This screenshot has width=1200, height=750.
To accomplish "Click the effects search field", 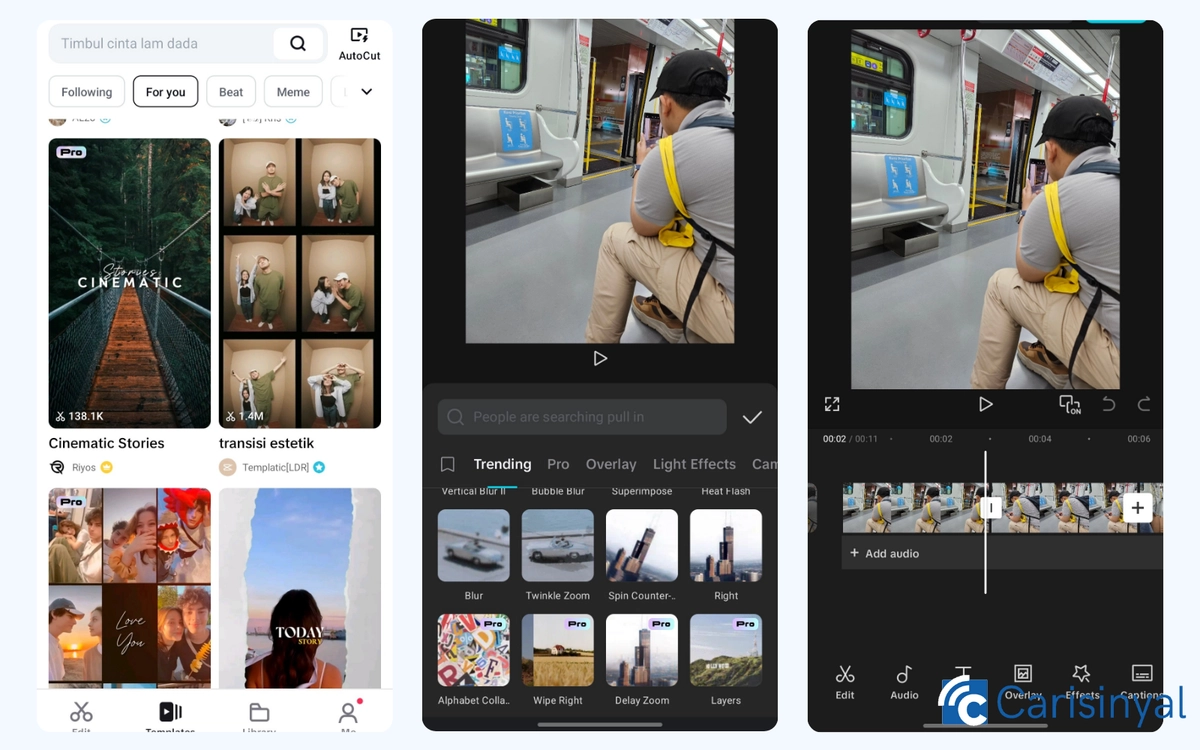I will coord(582,417).
